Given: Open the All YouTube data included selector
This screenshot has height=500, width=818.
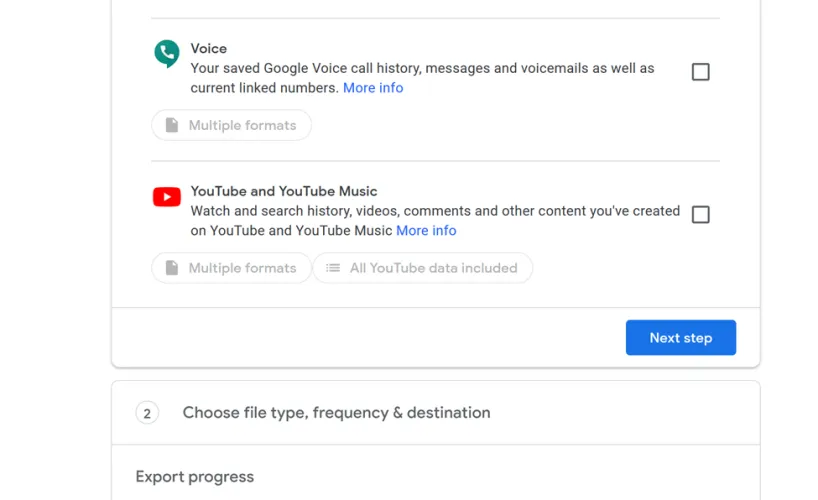Looking at the screenshot, I should pos(423,268).
